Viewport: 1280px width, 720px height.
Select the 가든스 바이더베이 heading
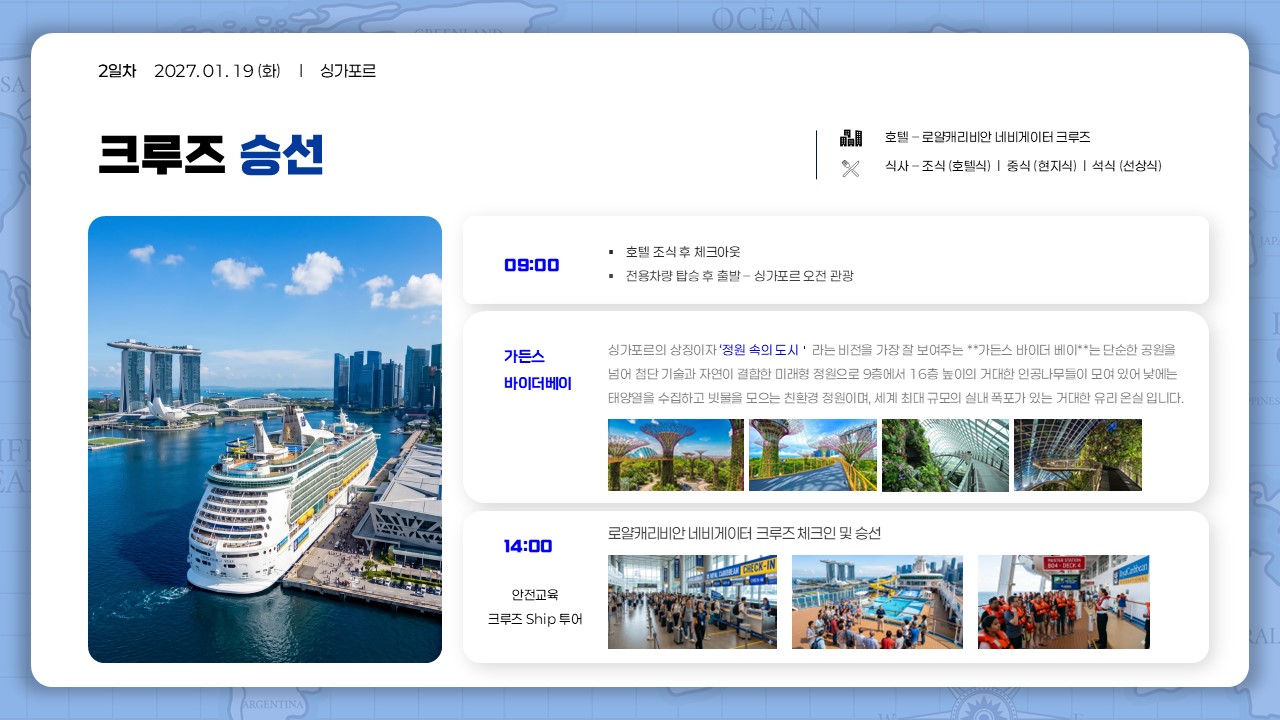coord(538,370)
